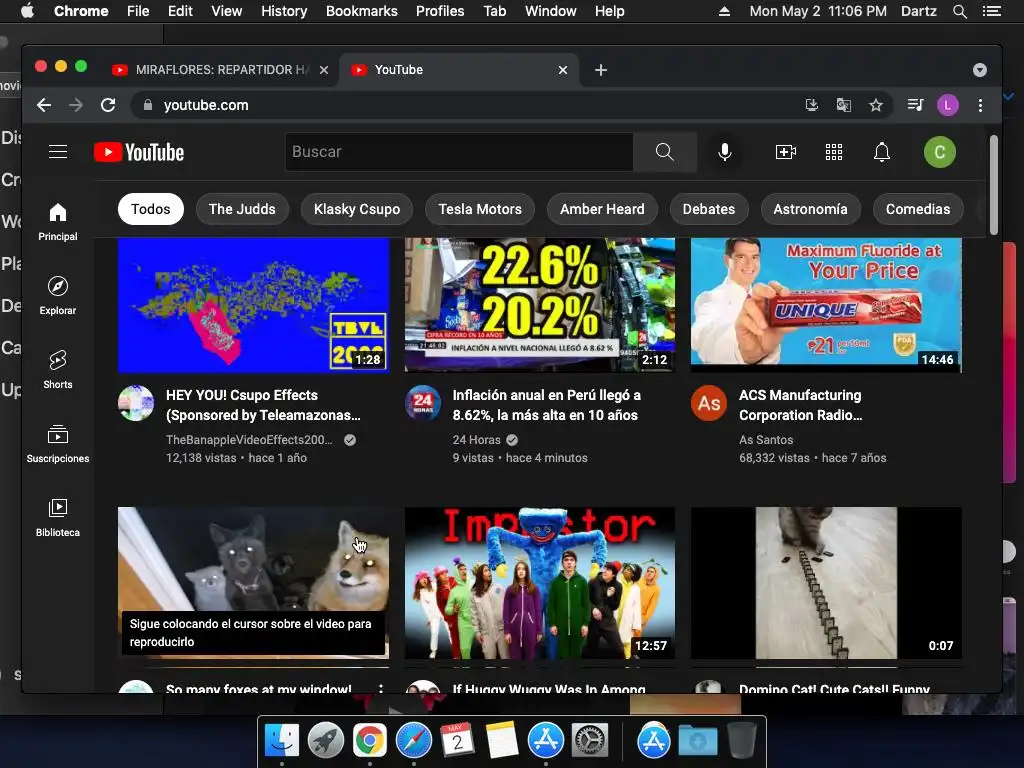
Task: Open a new tab with plus button
Action: [601, 70]
